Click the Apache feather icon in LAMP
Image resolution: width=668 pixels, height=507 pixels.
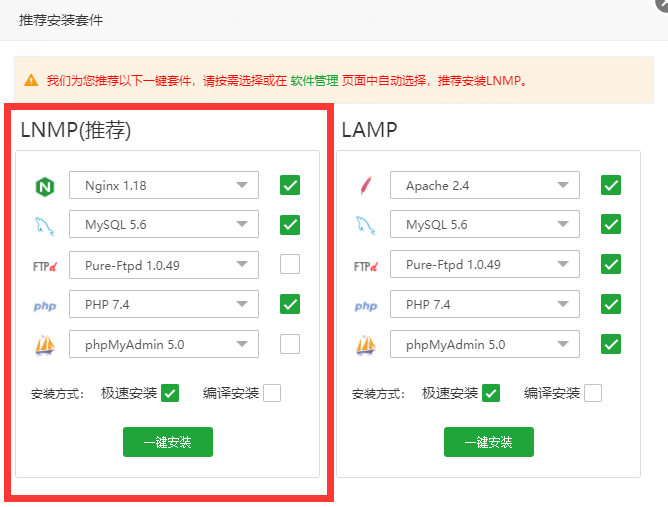[x=366, y=185]
